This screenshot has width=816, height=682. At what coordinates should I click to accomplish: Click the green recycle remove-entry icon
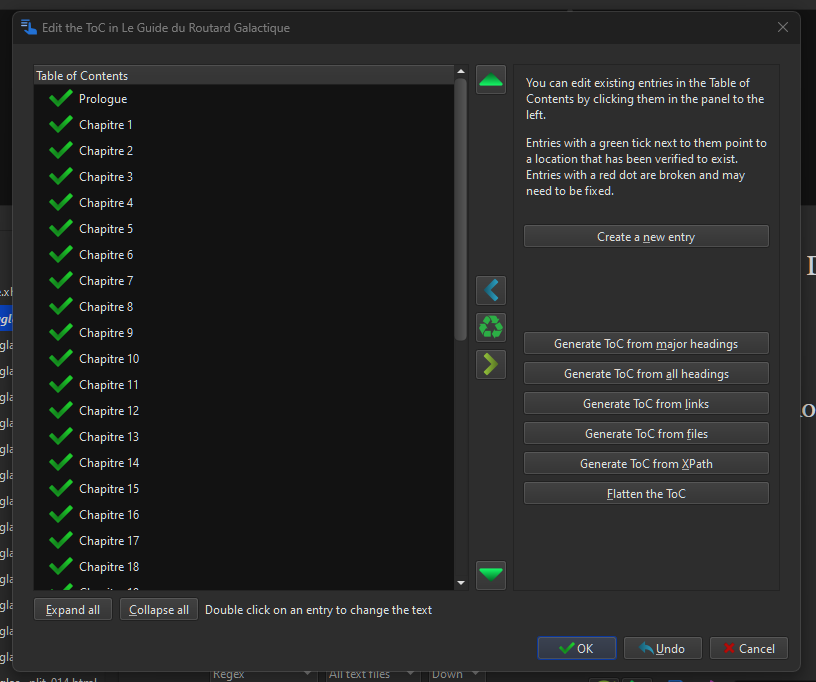[x=491, y=328]
